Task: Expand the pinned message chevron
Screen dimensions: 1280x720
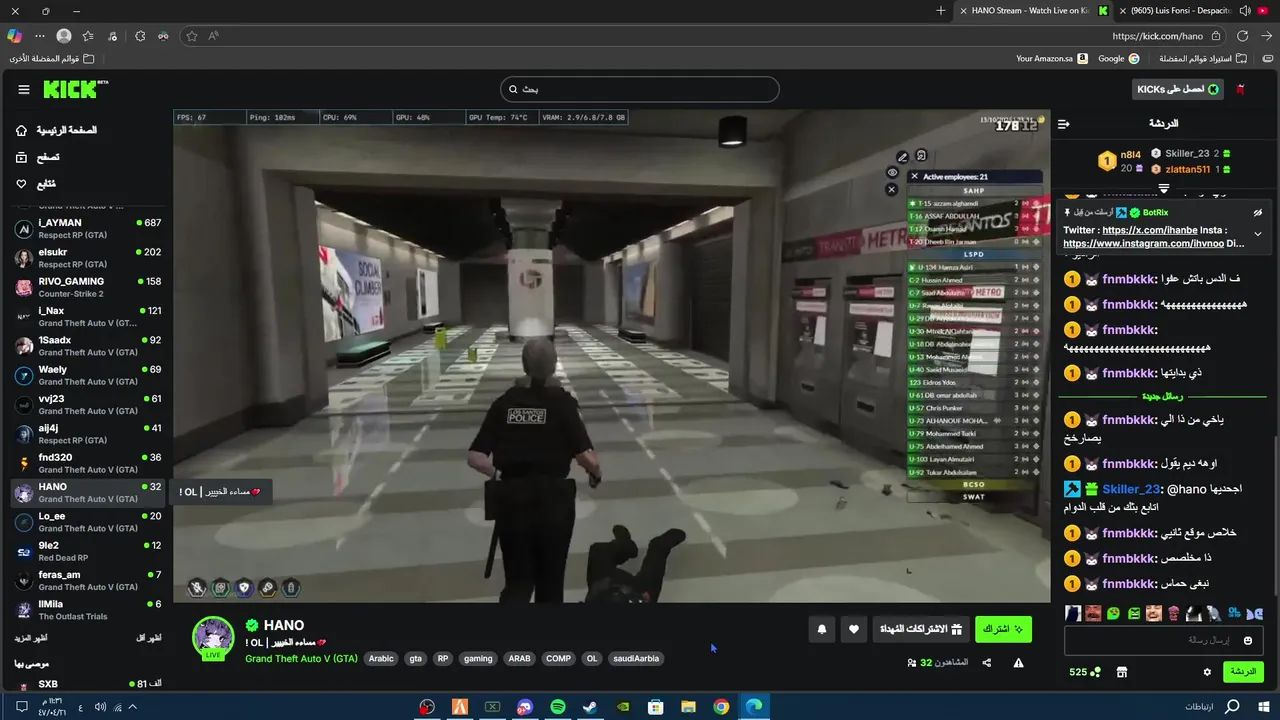Action: 1257,234
